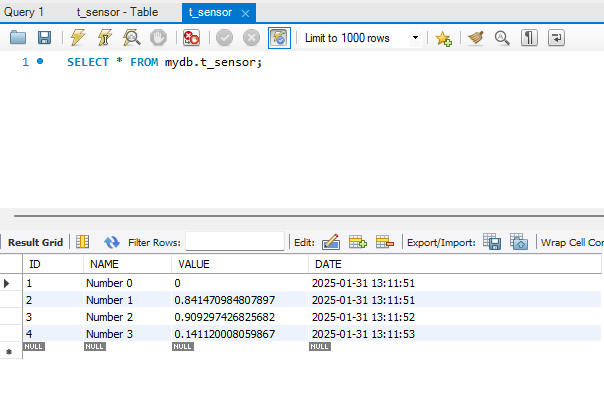The height and width of the screenshot is (419, 604).
Task: Export recordset to external file
Action: [492, 242]
